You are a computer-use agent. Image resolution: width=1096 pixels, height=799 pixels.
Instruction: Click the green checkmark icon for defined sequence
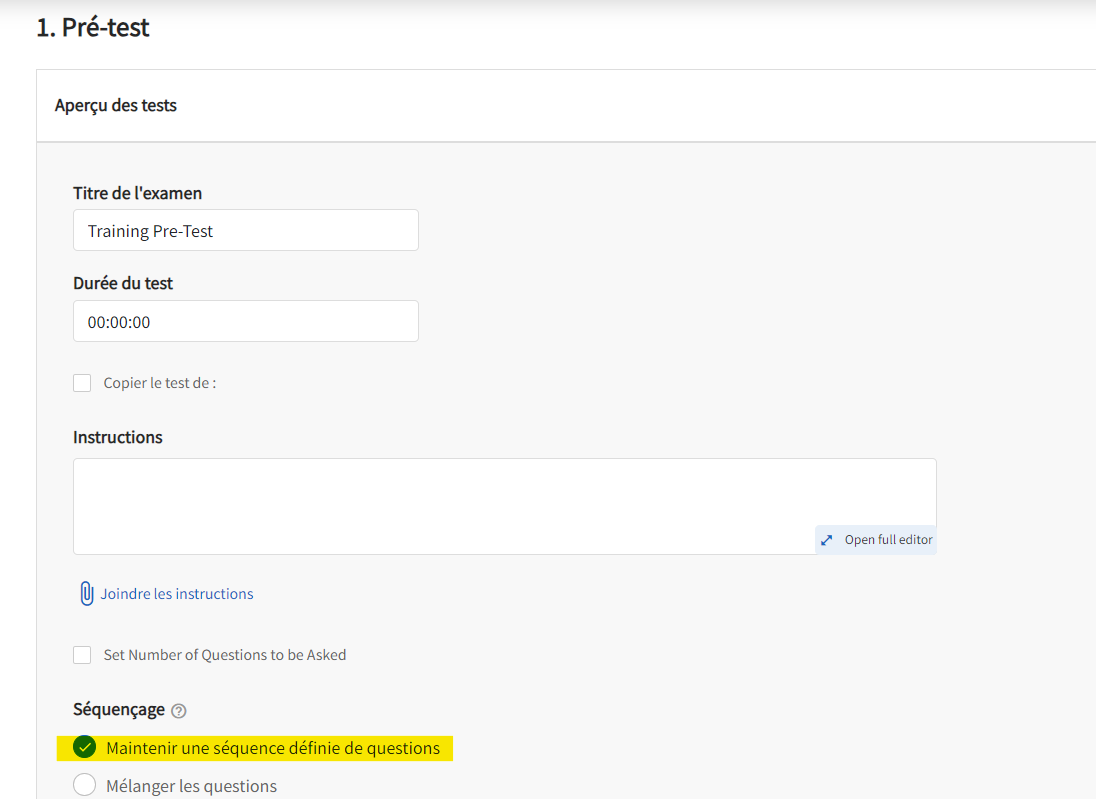click(x=85, y=748)
